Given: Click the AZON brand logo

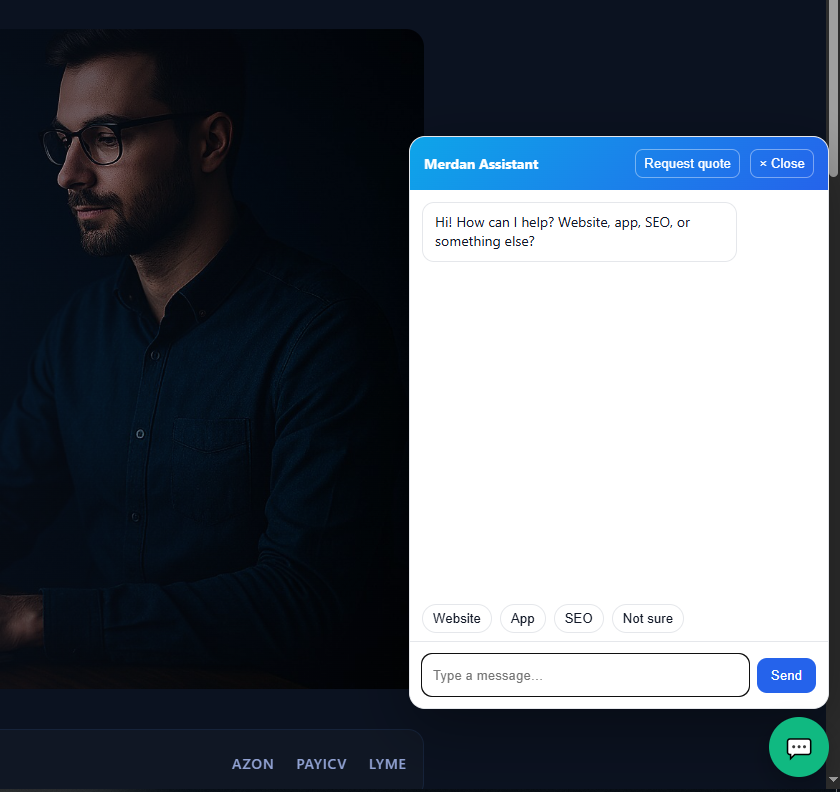Looking at the screenshot, I should [252, 764].
